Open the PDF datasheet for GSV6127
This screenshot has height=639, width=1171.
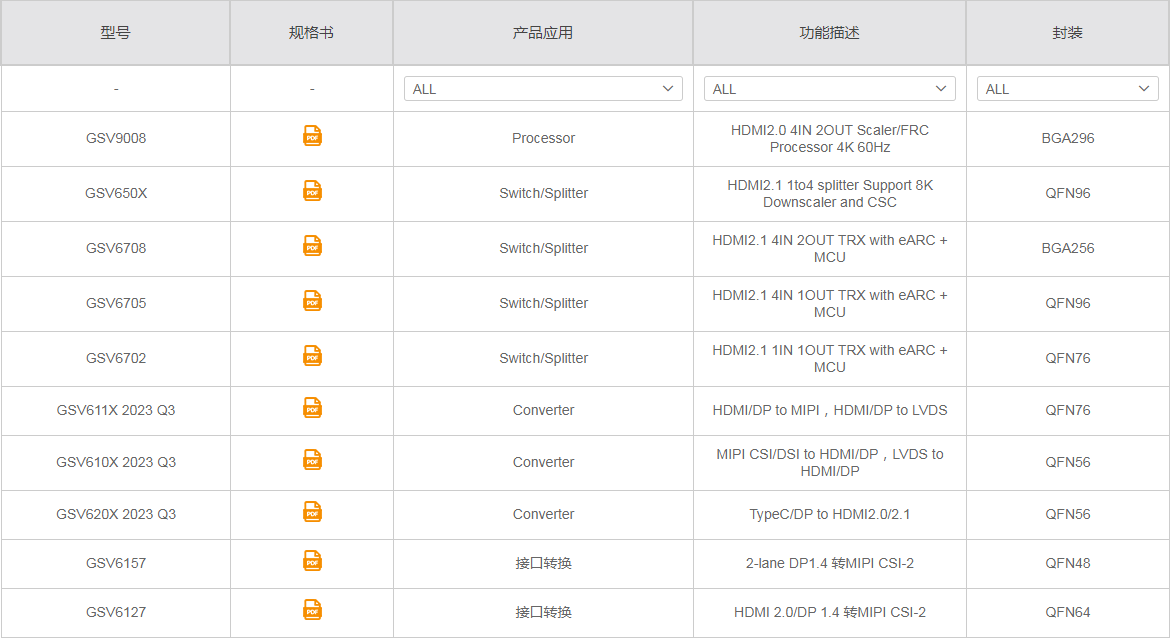tap(312, 610)
